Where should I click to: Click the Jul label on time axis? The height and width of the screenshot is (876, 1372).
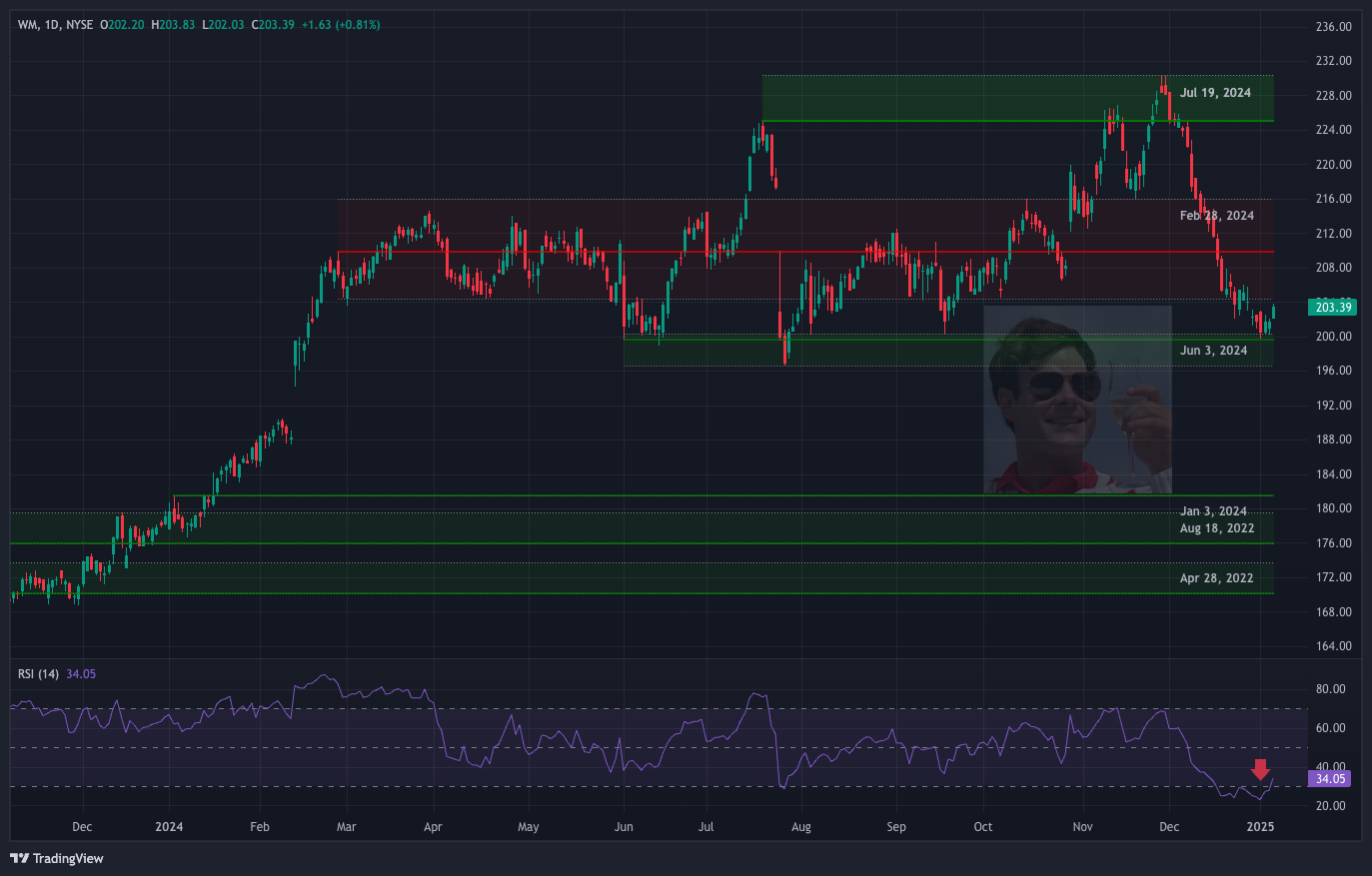[706, 827]
